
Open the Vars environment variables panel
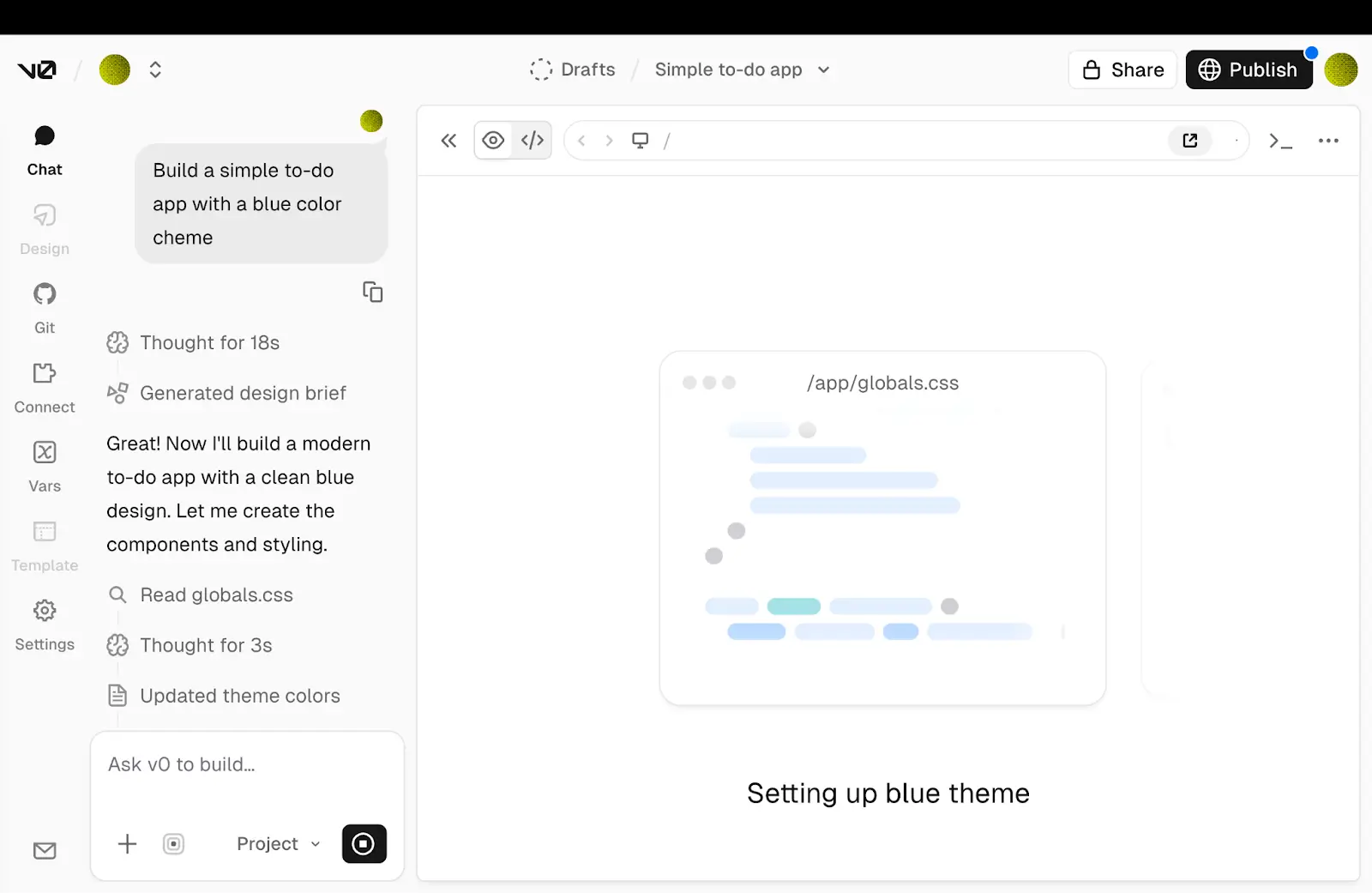[x=44, y=463]
